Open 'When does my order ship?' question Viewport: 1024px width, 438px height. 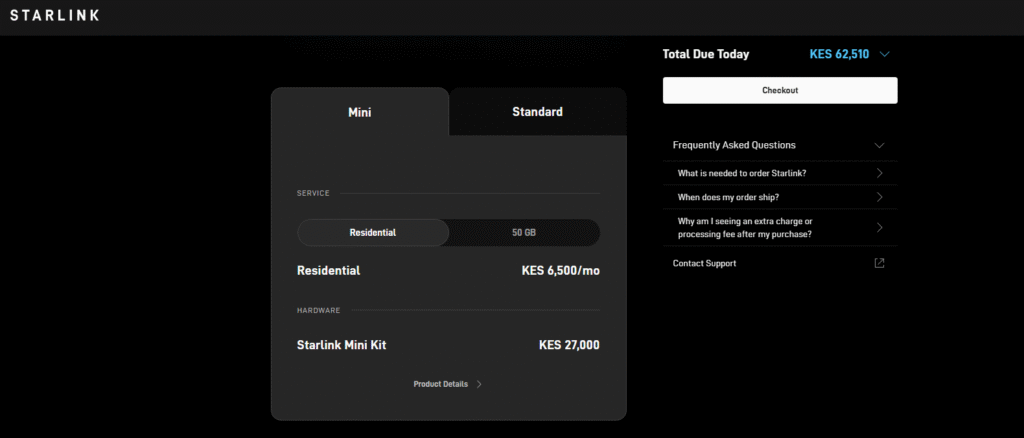pos(780,196)
